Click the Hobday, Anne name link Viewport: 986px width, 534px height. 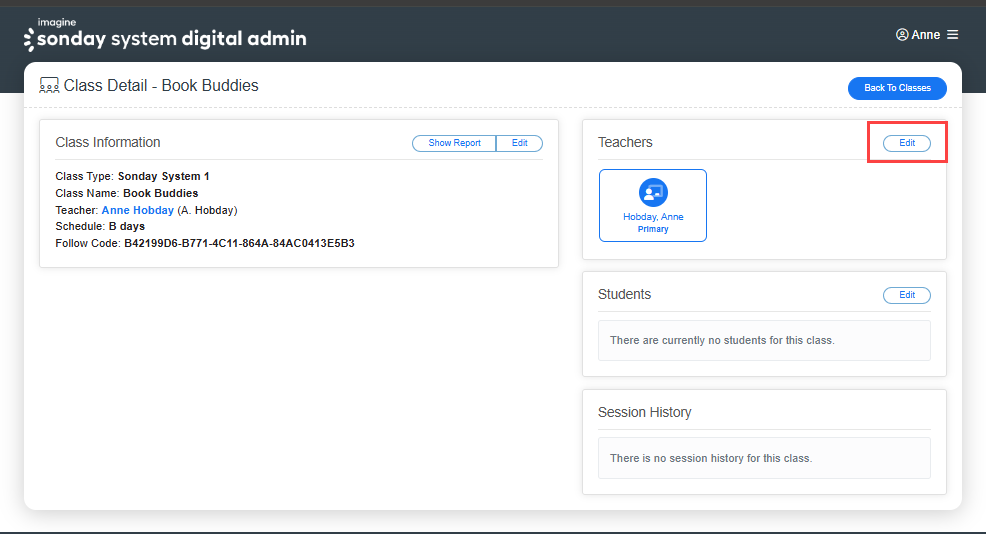(653, 217)
